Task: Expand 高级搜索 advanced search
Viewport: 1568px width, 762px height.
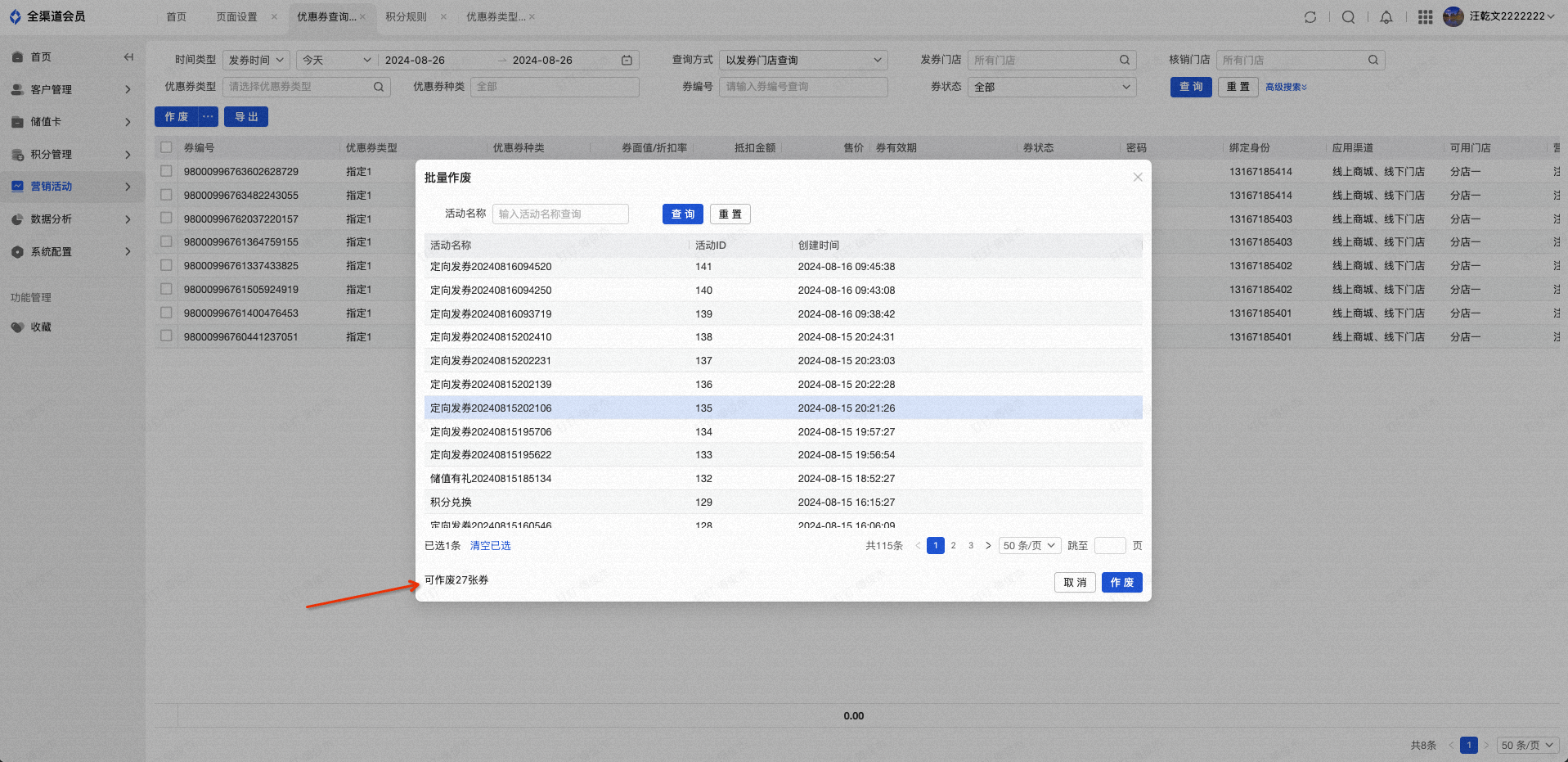Action: point(1286,88)
